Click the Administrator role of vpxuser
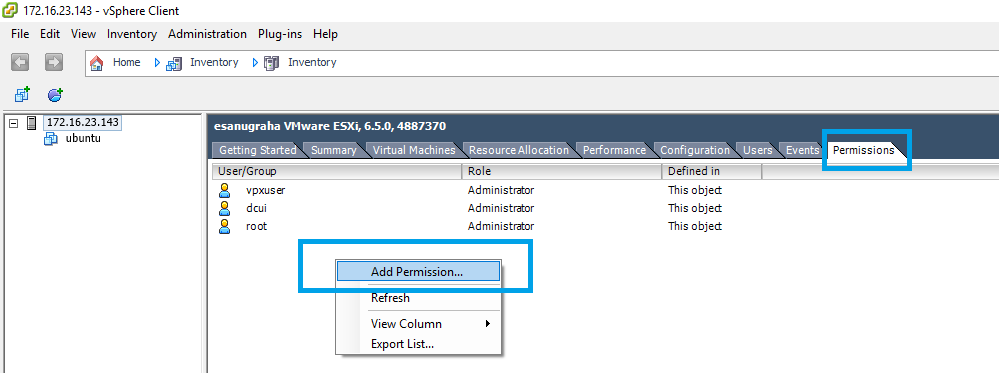 (501, 190)
